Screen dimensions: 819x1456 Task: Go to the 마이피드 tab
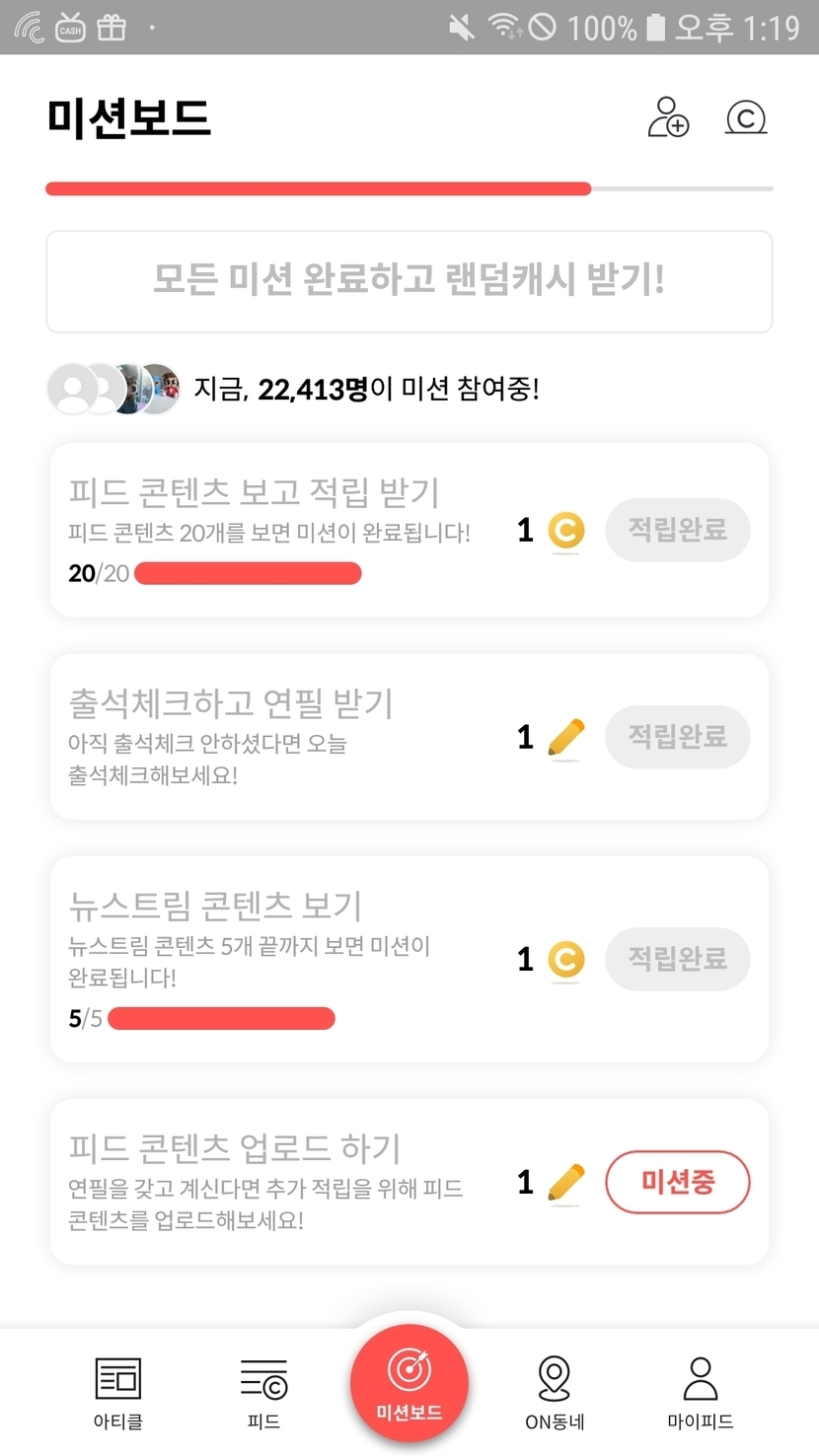point(700,1392)
